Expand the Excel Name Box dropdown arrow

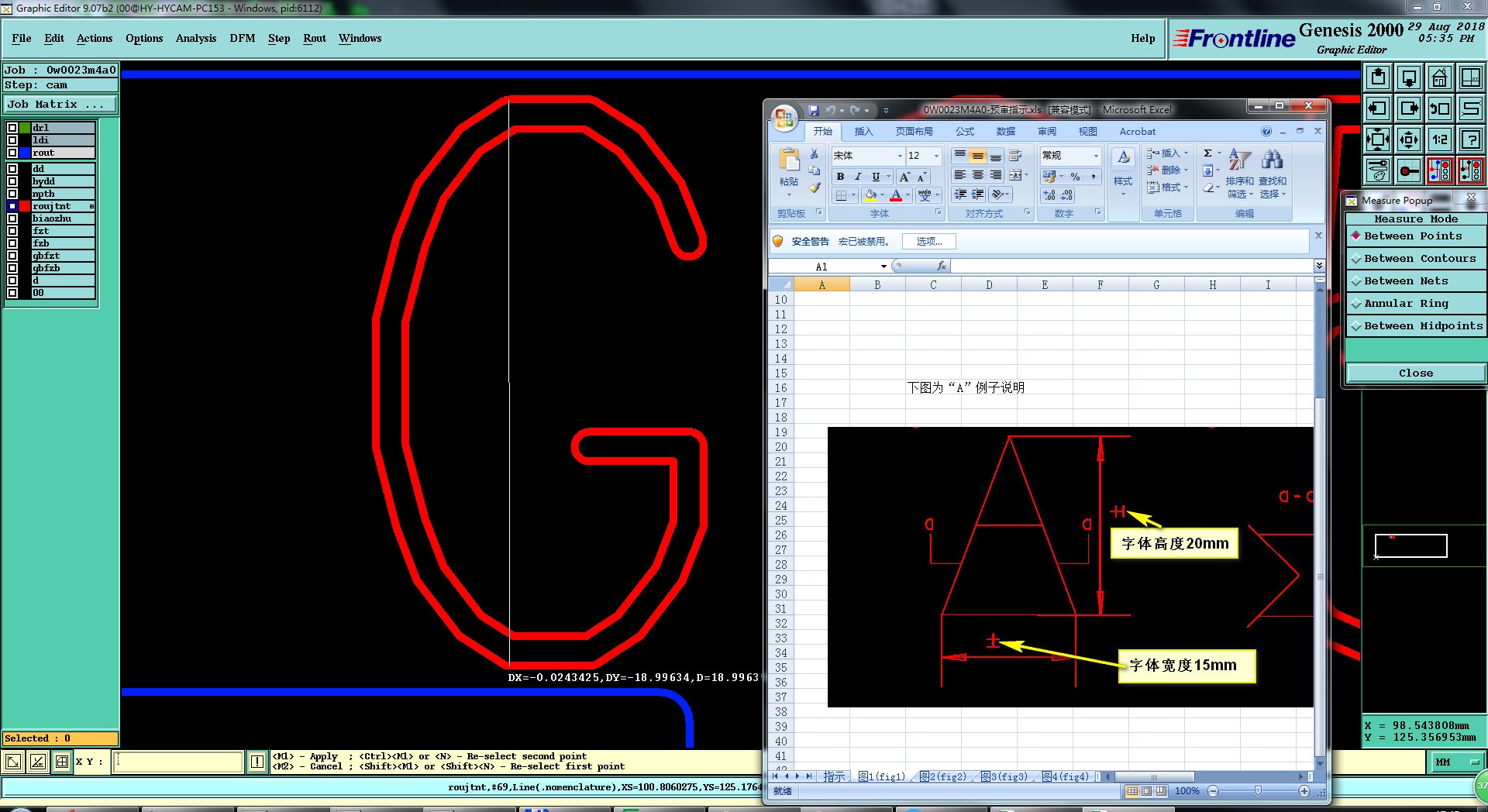pyautogui.click(x=883, y=267)
